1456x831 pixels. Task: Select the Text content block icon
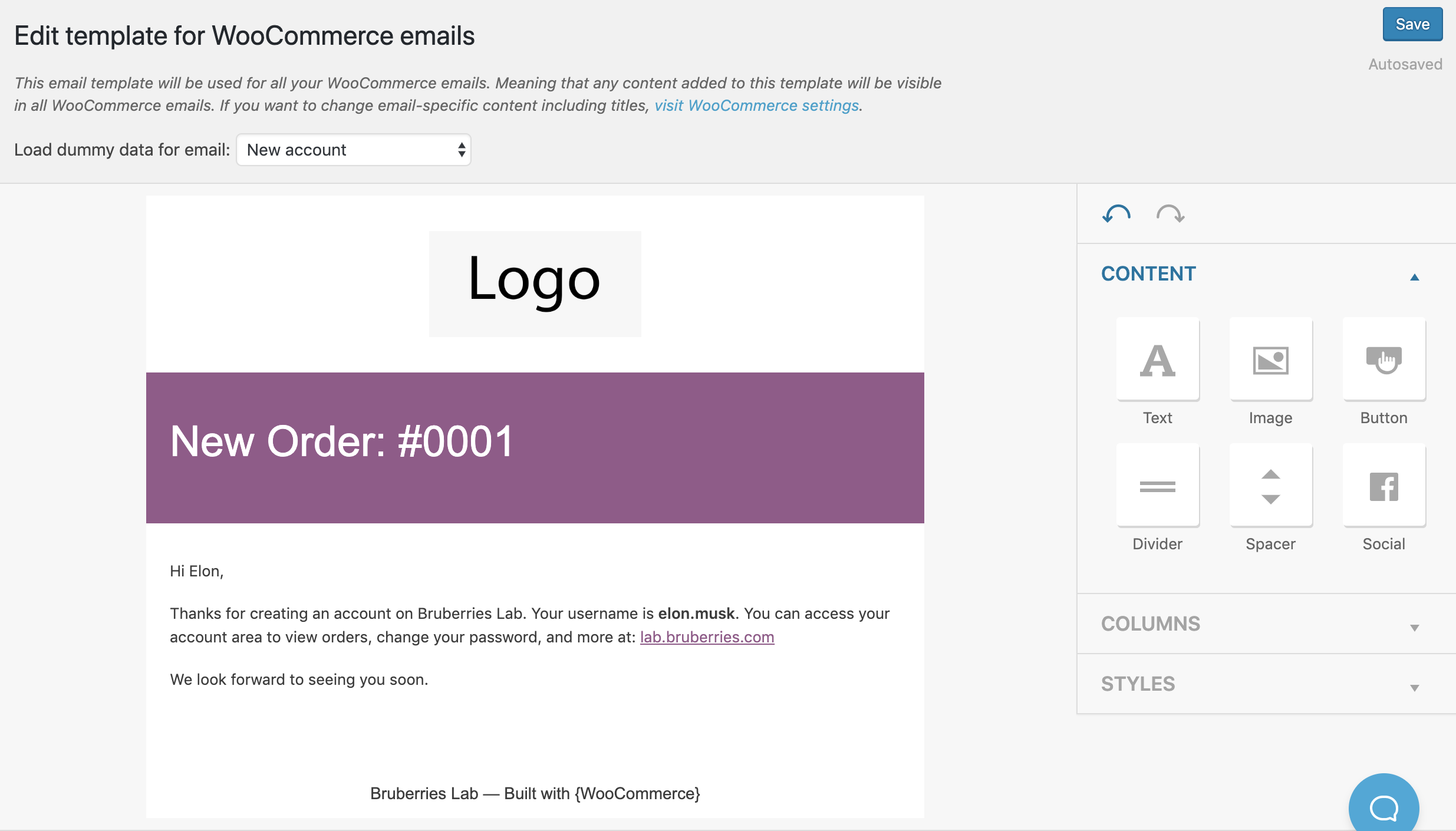coord(1157,360)
